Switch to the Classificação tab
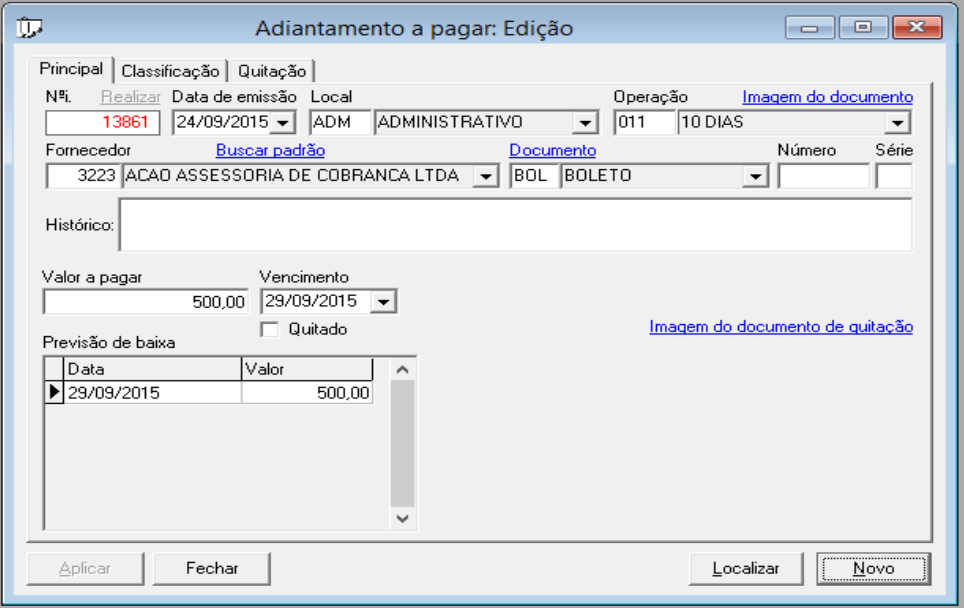964x608 pixels. 171,71
